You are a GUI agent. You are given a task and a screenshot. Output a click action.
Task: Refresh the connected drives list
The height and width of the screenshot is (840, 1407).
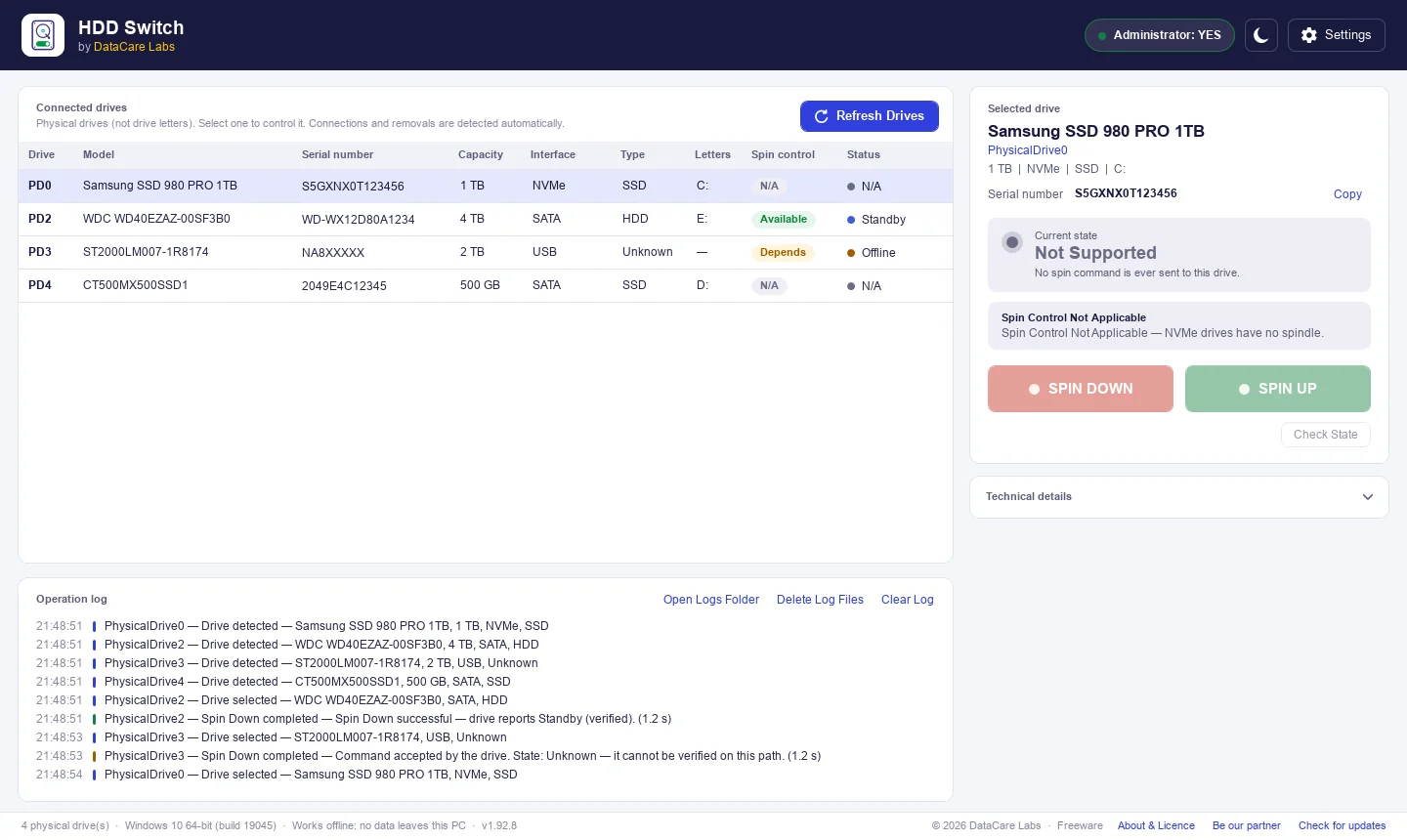coord(870,116)
